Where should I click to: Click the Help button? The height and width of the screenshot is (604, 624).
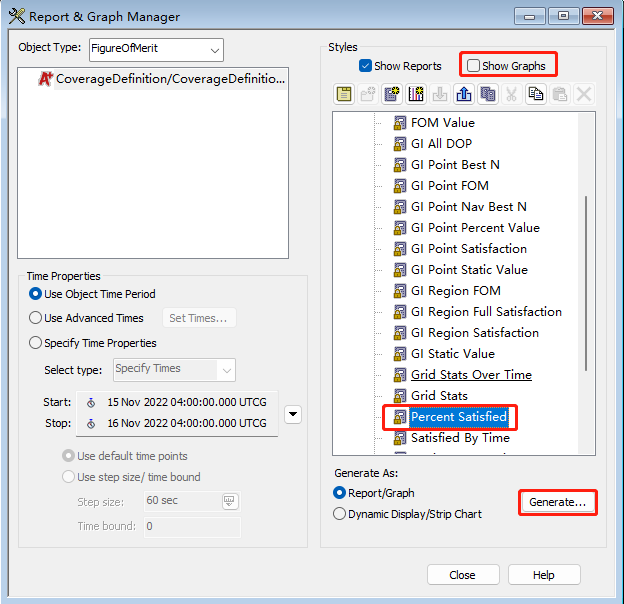click(x=543, y=575)
